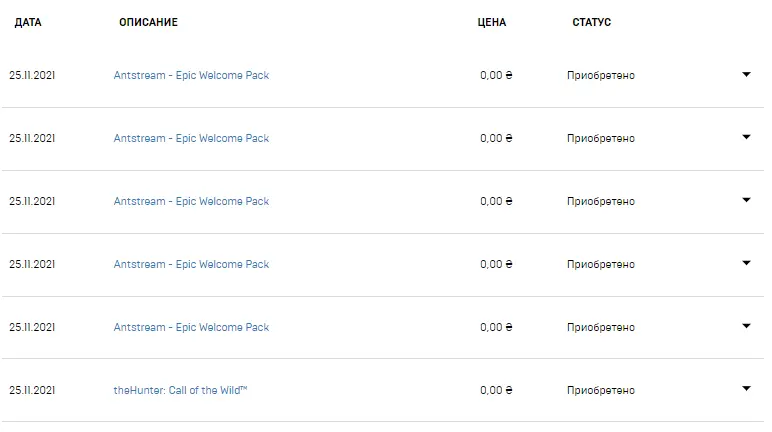Screen dimensions: 772x432
Task: Click the ЦЕНА column header
Action: tap(491, 22)
